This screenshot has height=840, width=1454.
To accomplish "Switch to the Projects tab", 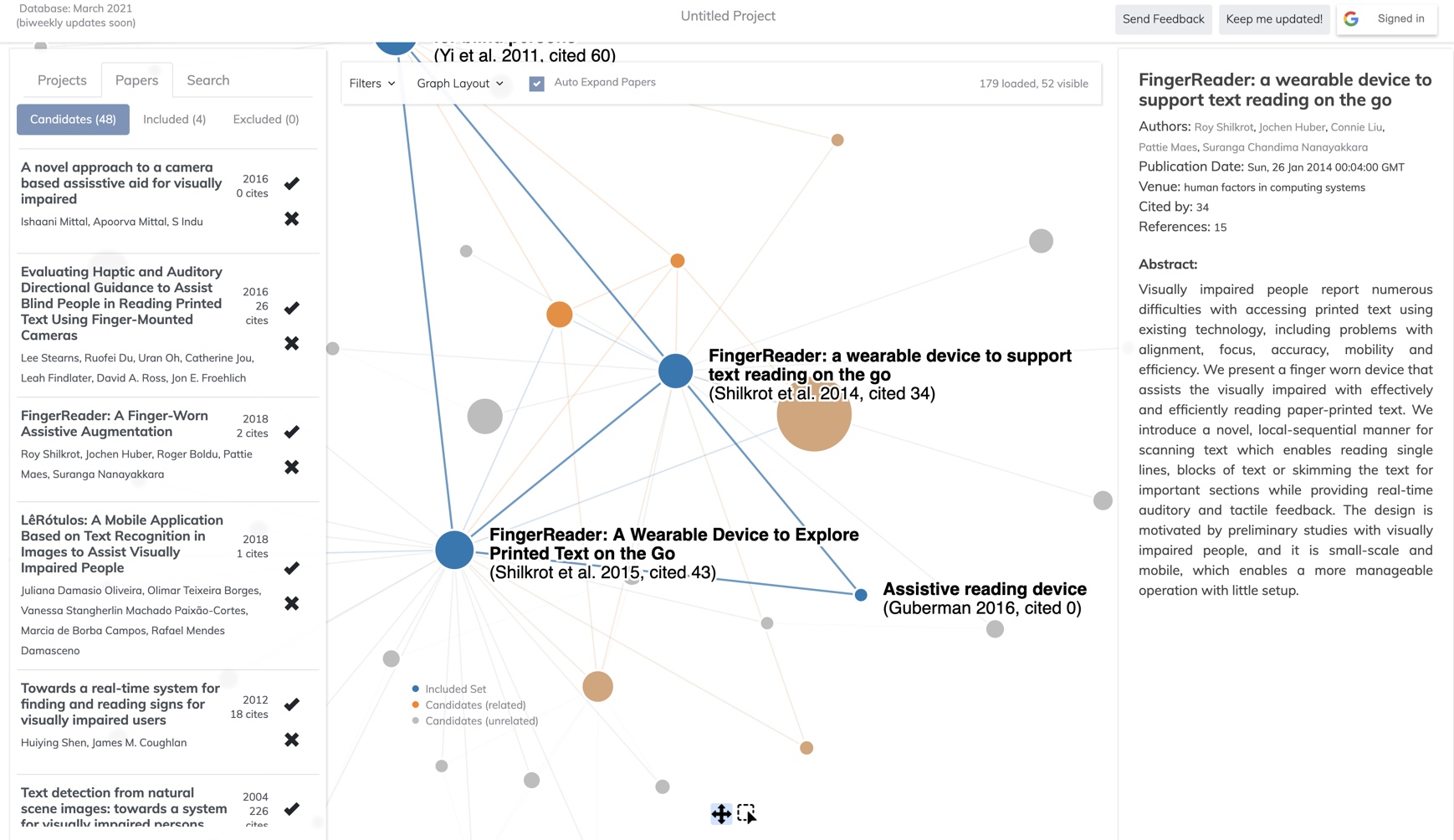I will pyautogui.click(x=62, y=80).
